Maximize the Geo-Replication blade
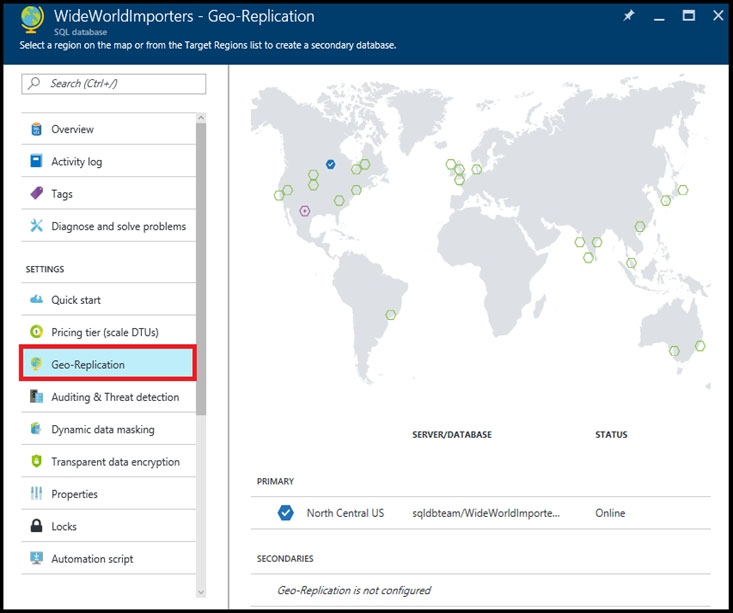733x613 pixels. [x=689, y=15]
